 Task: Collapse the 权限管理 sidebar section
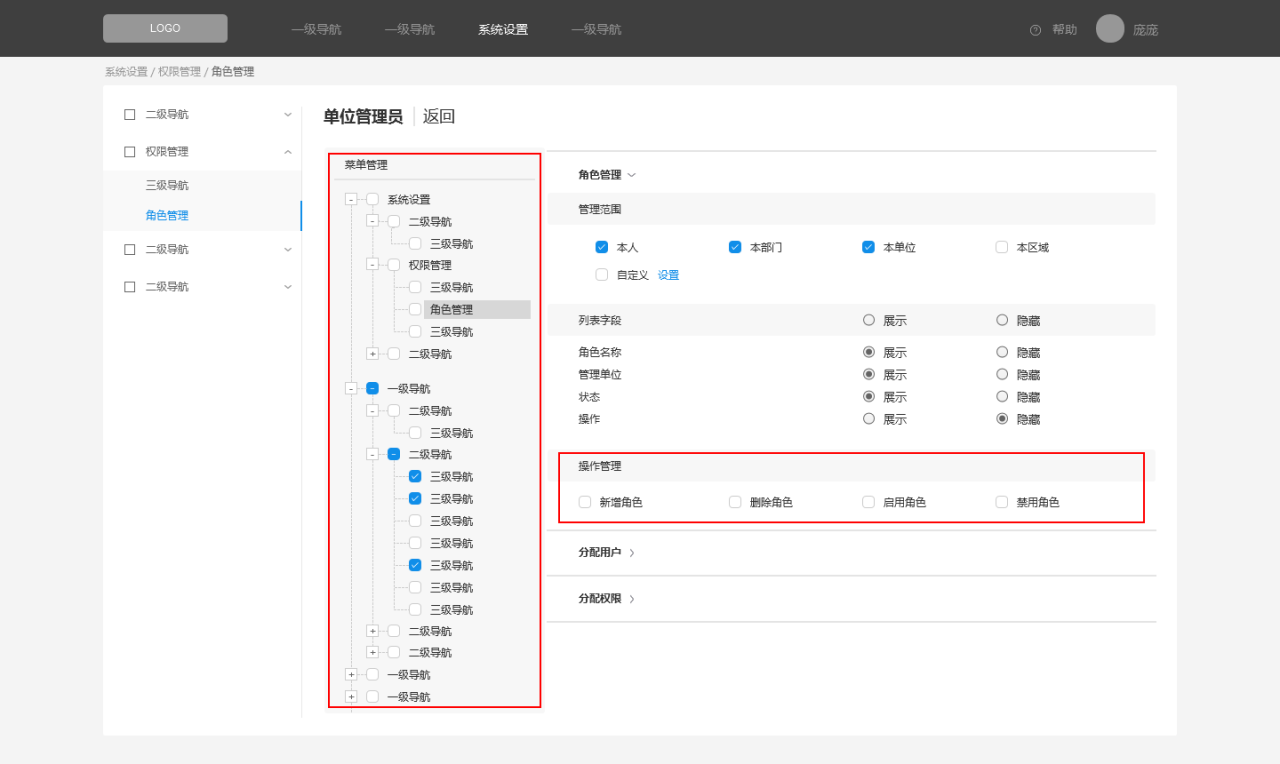pos(288,151)
